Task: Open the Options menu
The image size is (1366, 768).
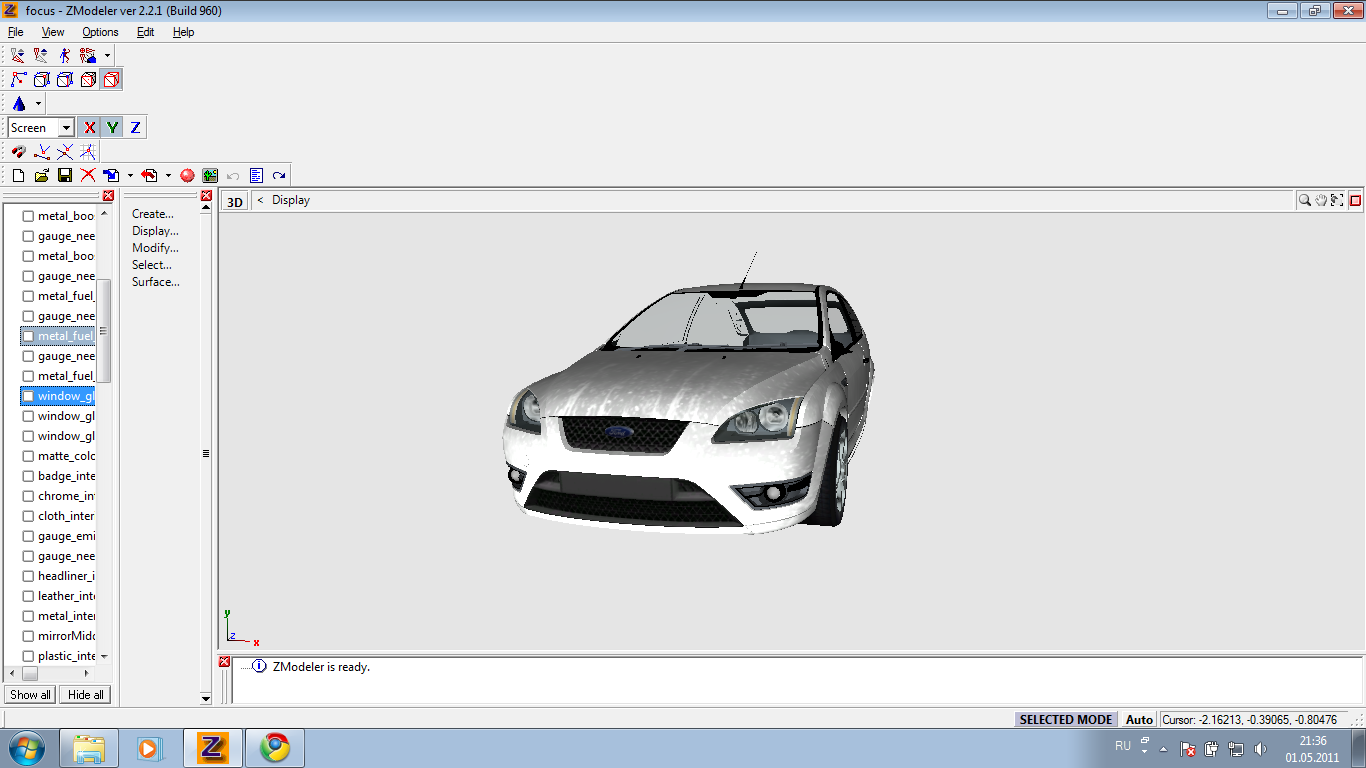Action: tap(100, 32)
